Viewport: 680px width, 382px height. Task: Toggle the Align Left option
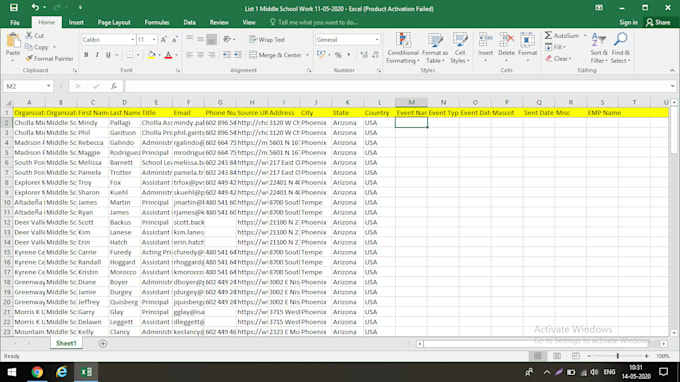pos(189,55)
